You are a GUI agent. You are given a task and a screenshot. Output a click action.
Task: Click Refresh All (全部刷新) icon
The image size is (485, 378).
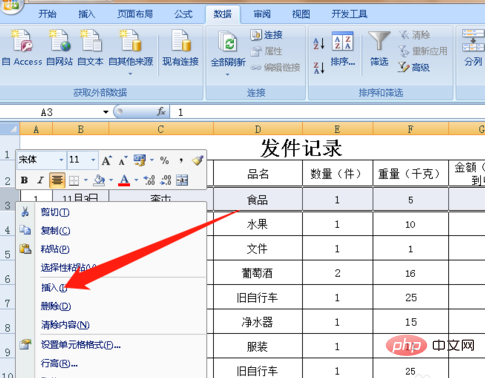point(228,42)
